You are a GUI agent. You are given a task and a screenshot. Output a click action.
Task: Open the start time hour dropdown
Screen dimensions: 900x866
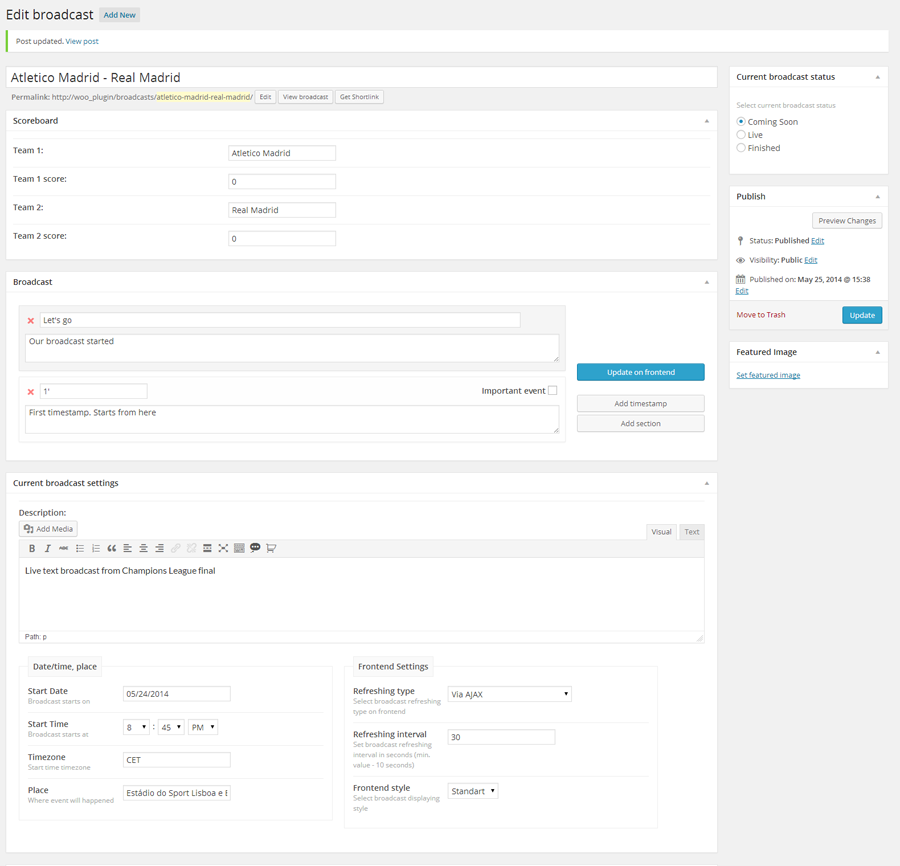(x=137, y=727)
